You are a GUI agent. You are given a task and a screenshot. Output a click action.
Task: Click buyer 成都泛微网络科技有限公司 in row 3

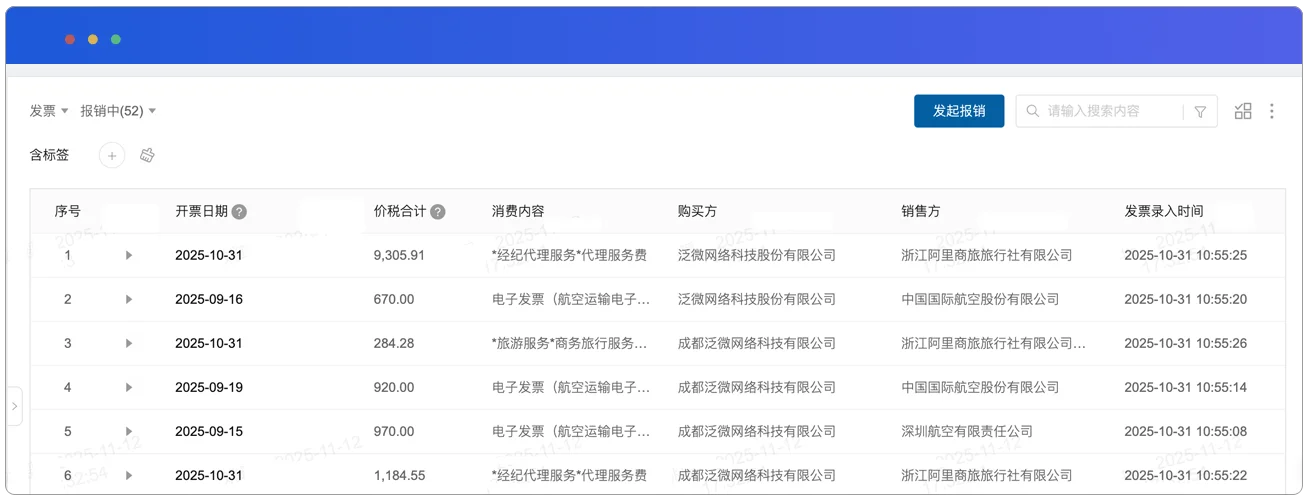click(x=757, y=343)
